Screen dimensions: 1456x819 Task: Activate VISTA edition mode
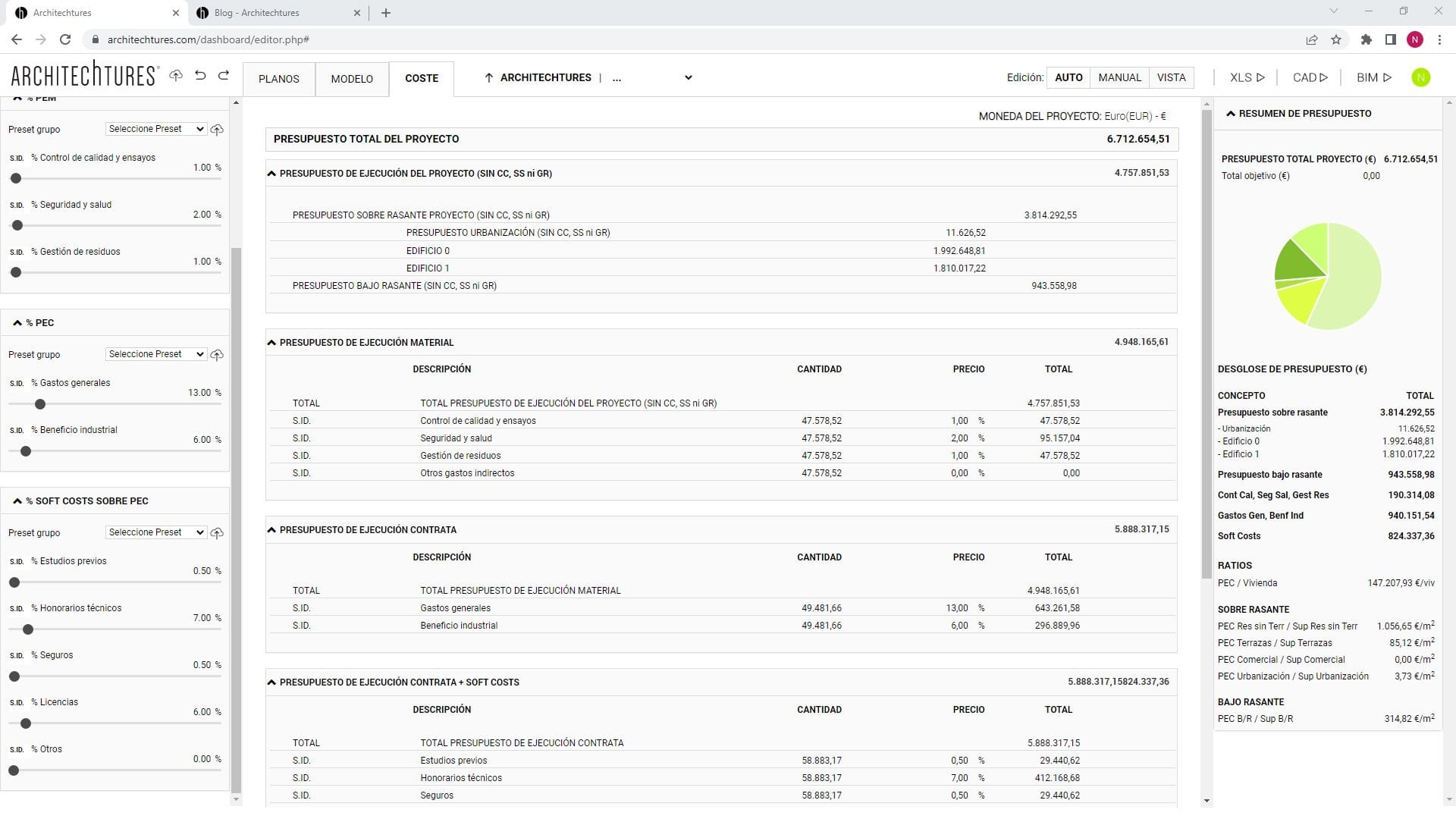(1172, 77)
